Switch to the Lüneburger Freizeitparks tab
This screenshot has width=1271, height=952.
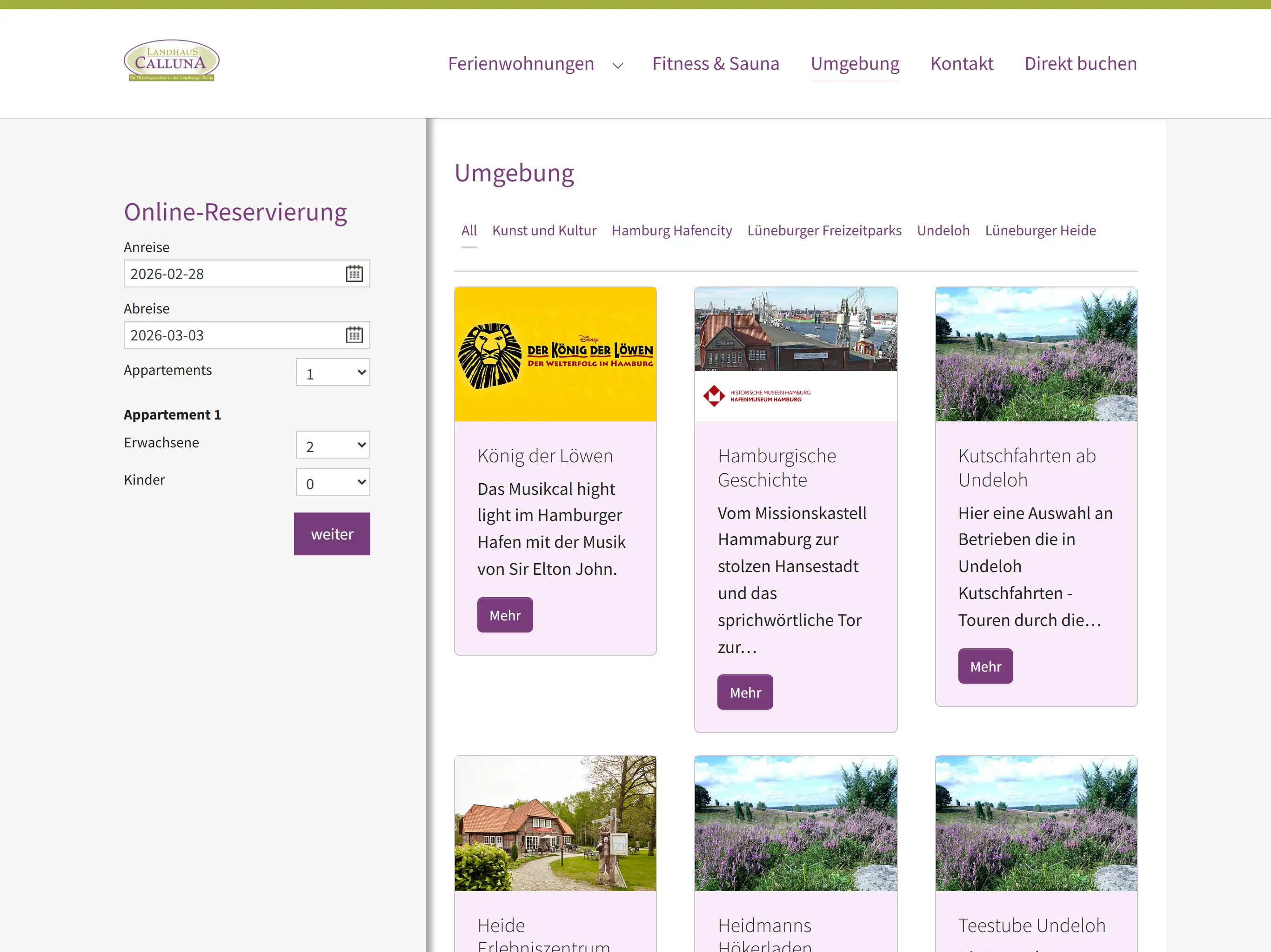pos(824,230)
